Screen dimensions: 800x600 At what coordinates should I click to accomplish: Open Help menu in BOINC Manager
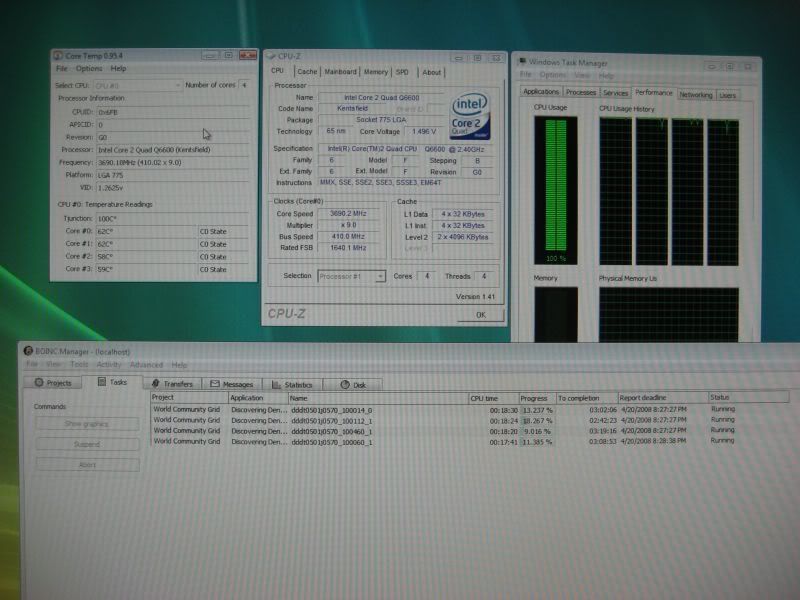point(179,365)
